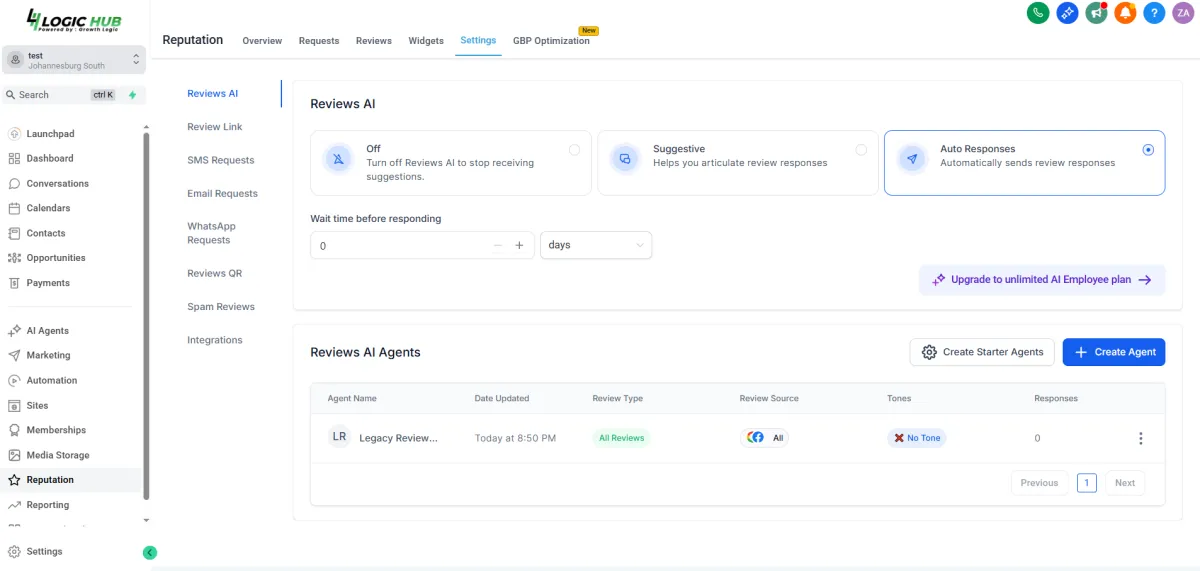
Task: Open the megaphone announcements icon
Action: click(1096, 13)
